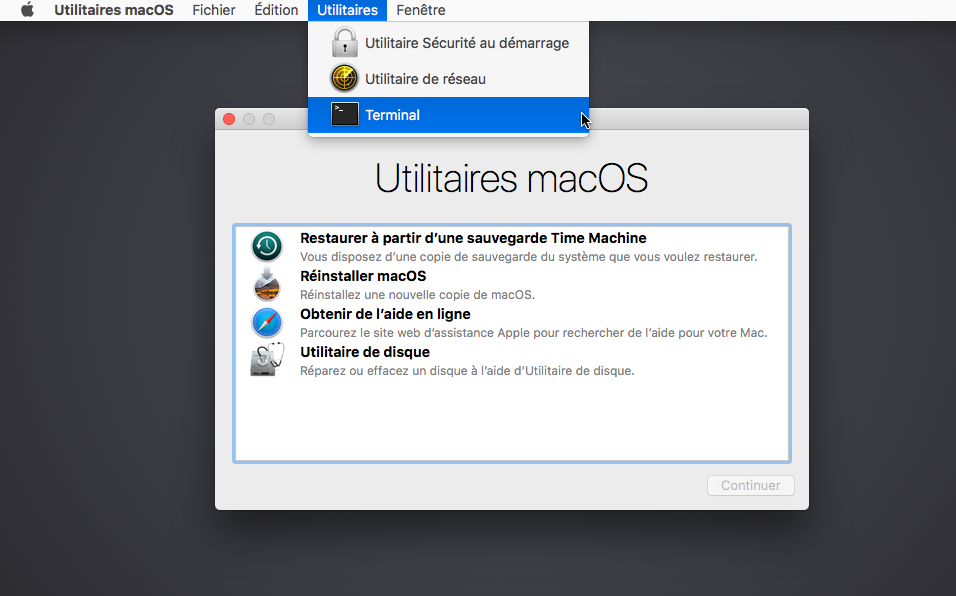This screenshot has width=956, height=596.
Task: Open the Fichier menu
Action: pos(213,10)
